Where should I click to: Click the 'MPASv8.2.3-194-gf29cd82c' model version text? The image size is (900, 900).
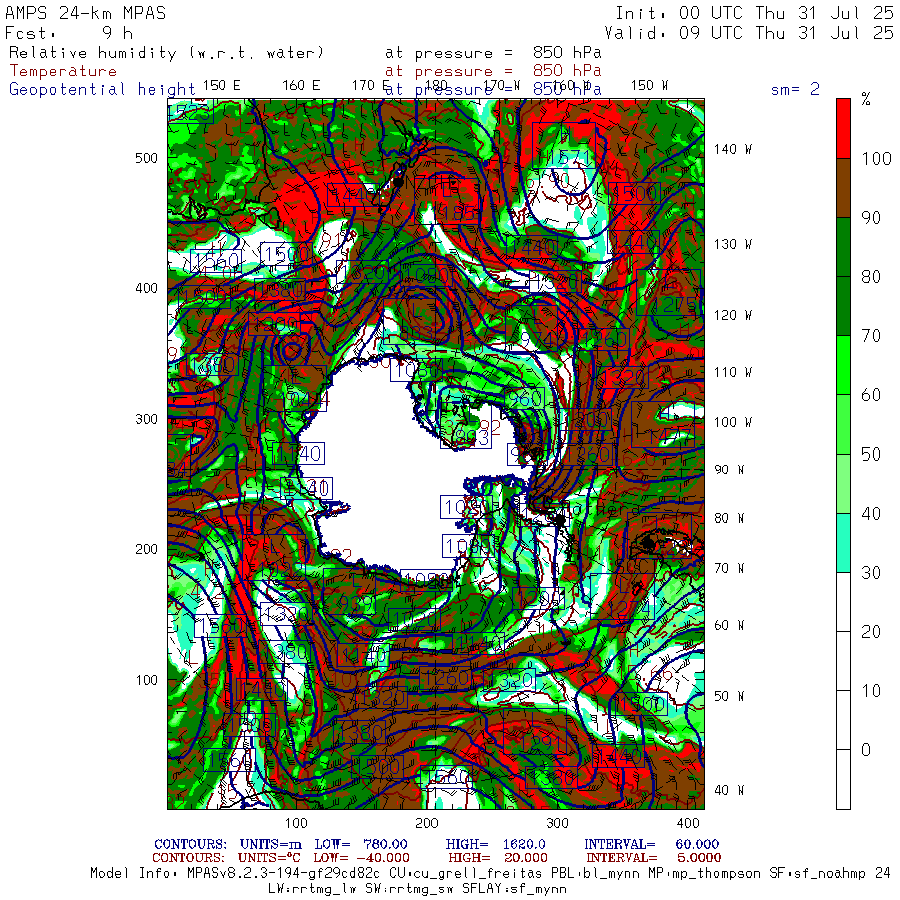click(283, 874)
